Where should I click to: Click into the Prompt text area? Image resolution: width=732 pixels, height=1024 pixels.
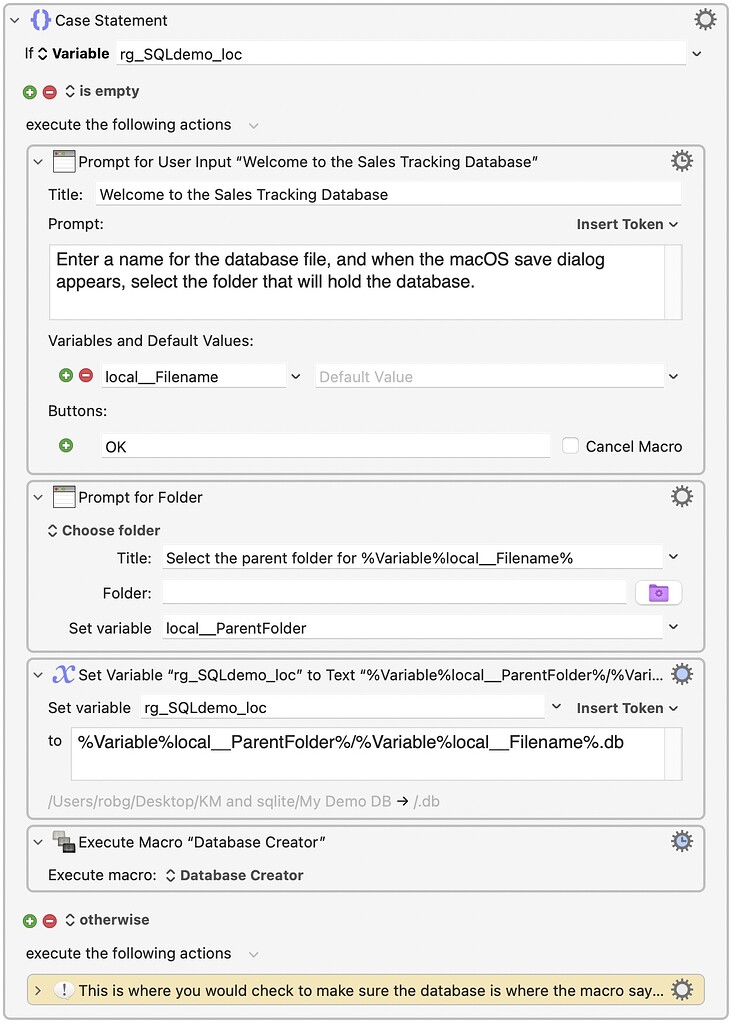point(357,282)
